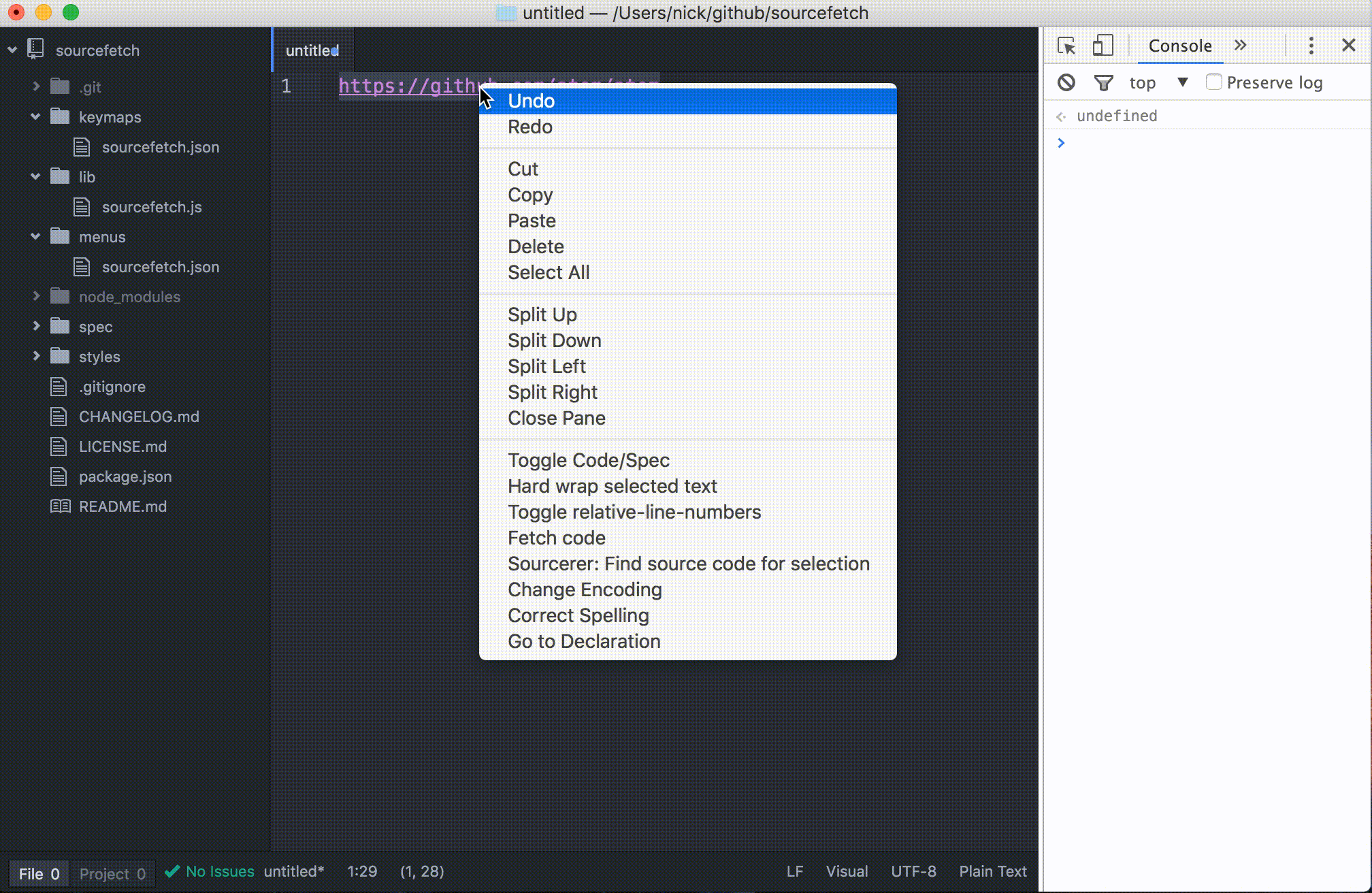This screenshot has height=893, width=1372.
Task: Select Fetch code from the context menu
Action: pos(556,538)
